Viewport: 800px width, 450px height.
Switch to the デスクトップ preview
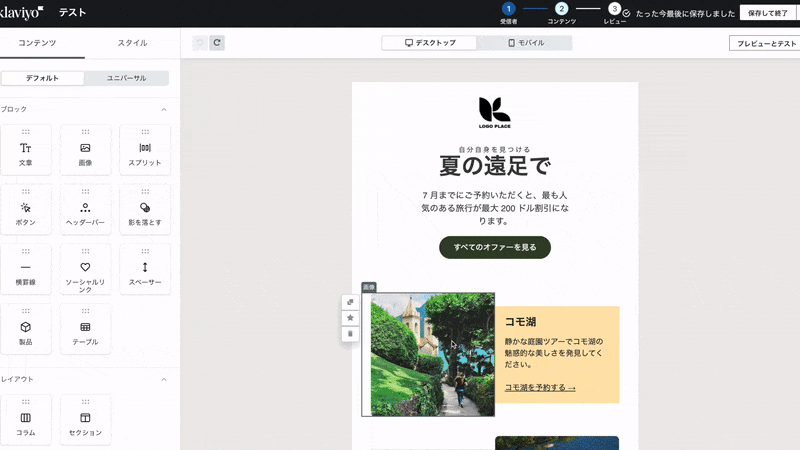[430, 43]
